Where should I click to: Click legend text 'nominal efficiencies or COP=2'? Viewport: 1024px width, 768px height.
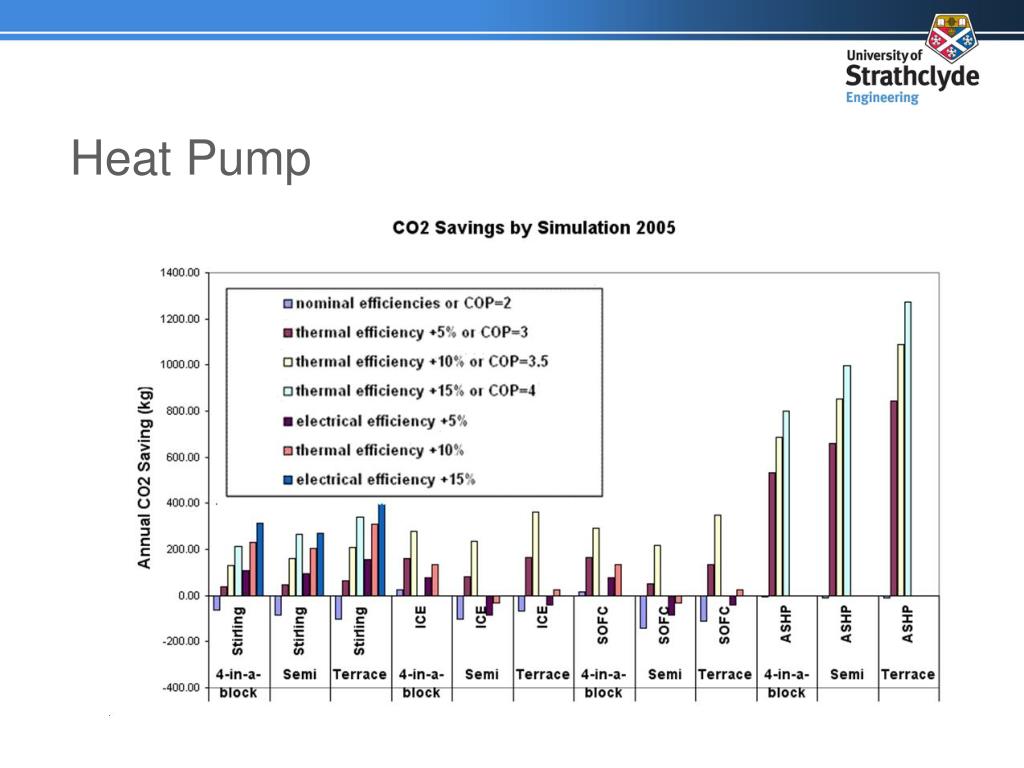point(404,304)
